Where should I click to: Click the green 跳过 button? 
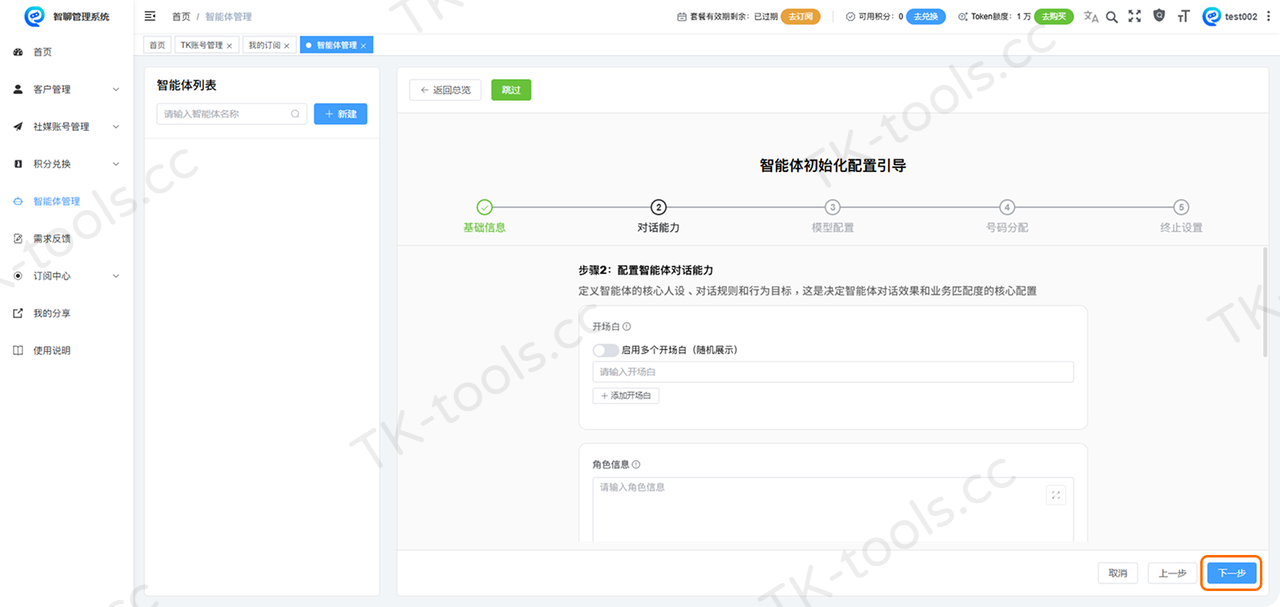pos(511,90)
